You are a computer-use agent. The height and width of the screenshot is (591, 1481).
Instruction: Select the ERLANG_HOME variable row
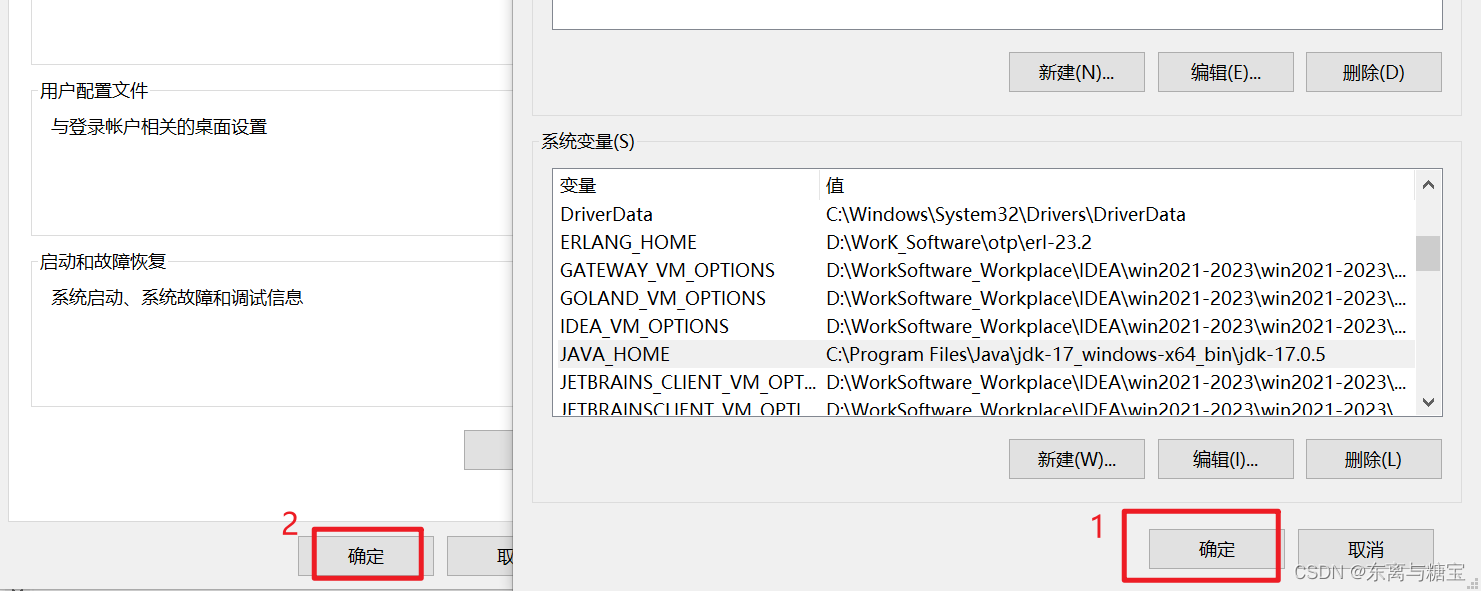click(x=984, y=242)
